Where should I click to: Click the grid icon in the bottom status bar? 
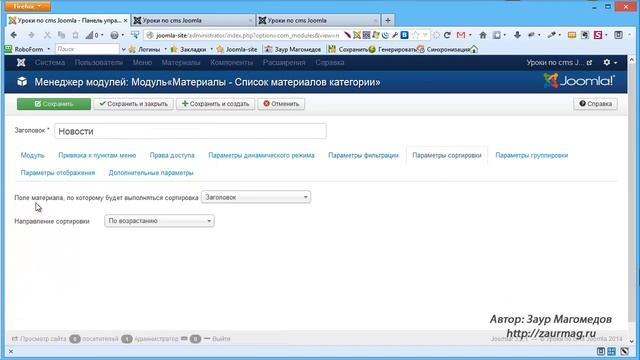[x=611, y=351]
